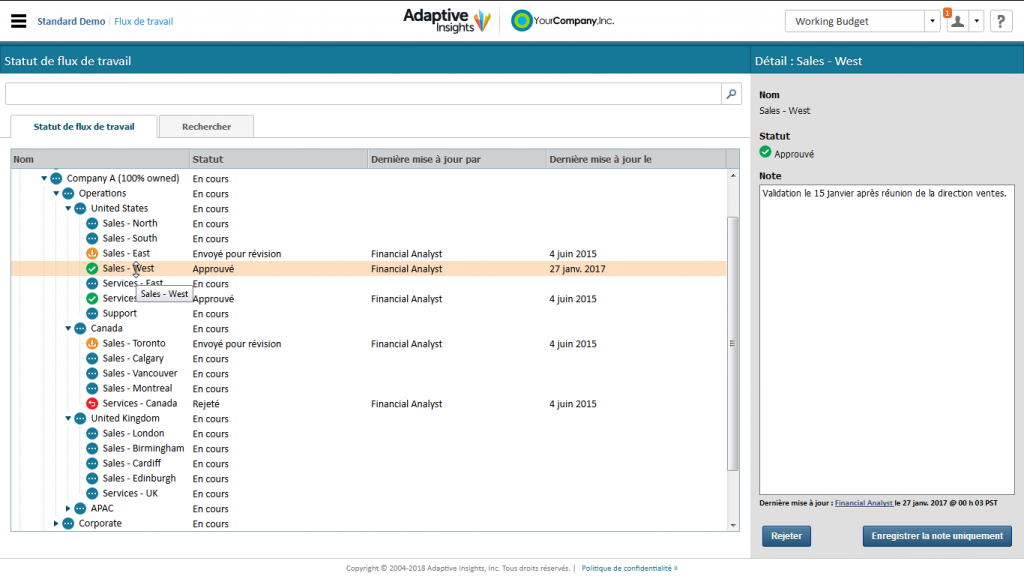1024x576 pixels.
Task: Open the Help question mark icon
Action: point(1003,20)
